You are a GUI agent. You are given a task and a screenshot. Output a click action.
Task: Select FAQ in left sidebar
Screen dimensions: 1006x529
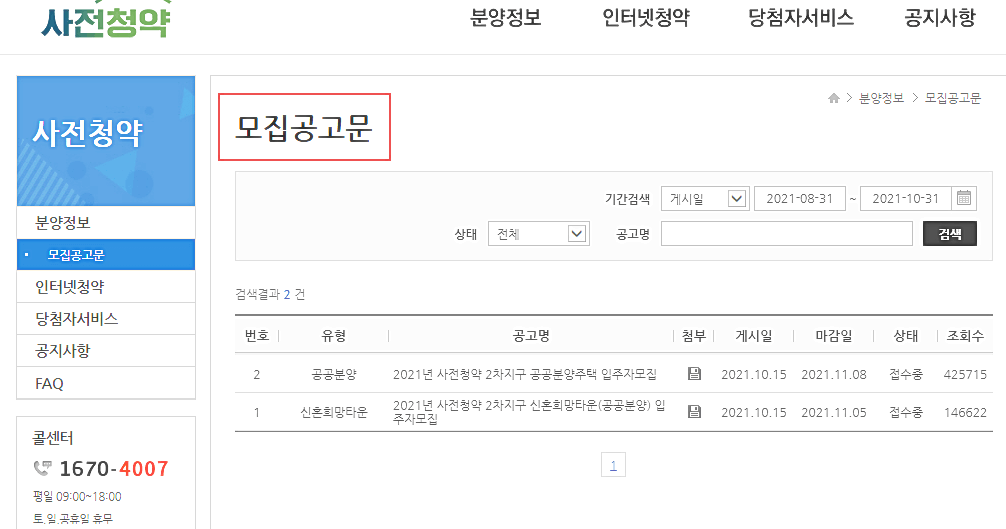pos(106,383)
